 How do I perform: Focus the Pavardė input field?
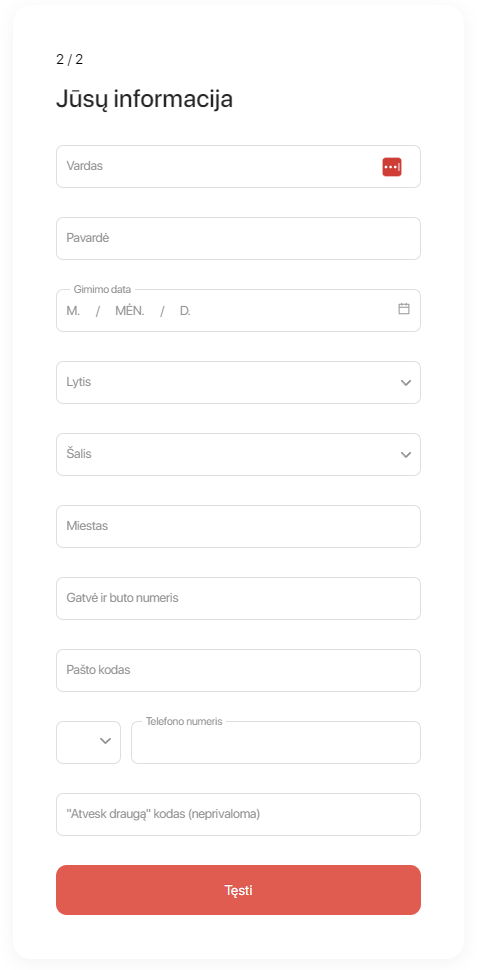tap(238, 238)
